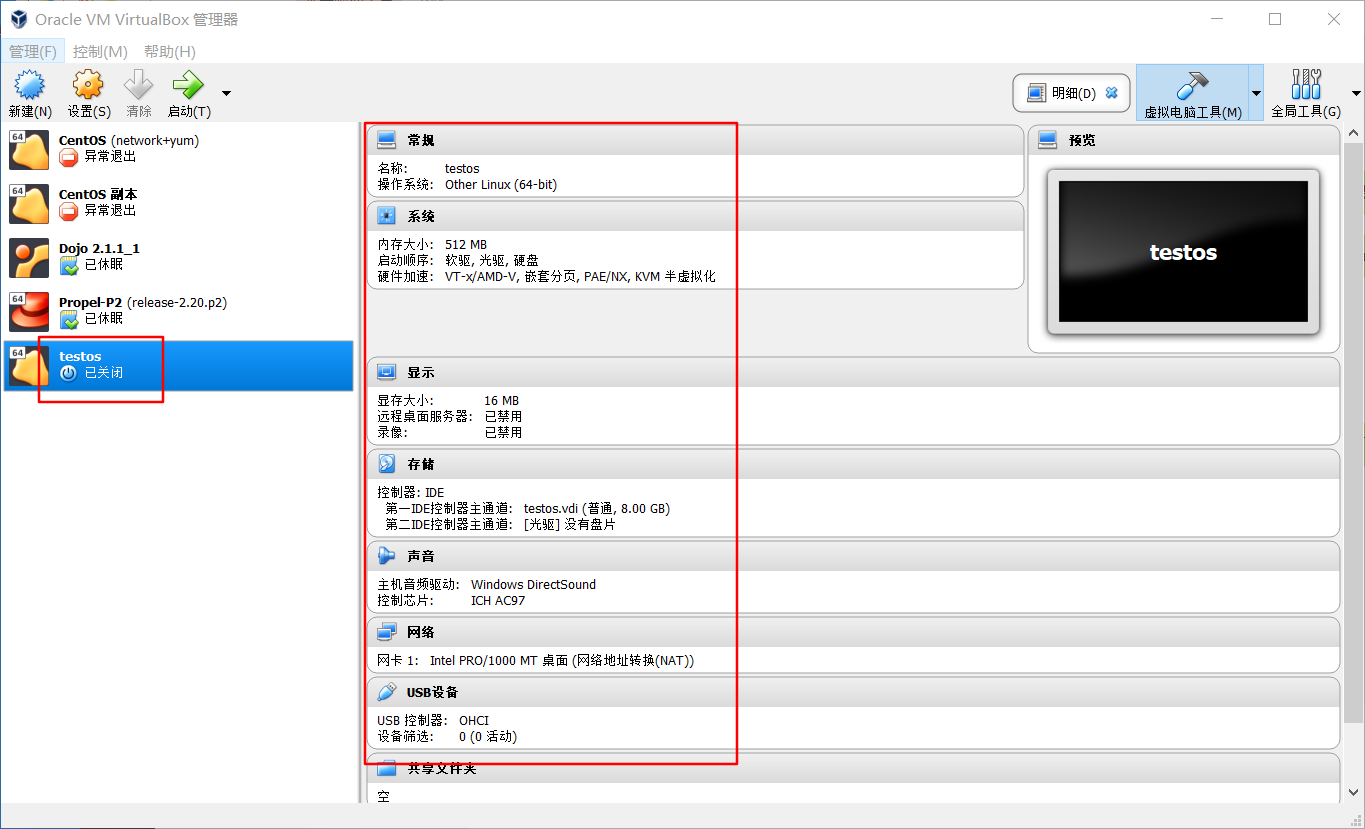Open the 显示 section header link
1365x829 pixels.
coord(421,372)
